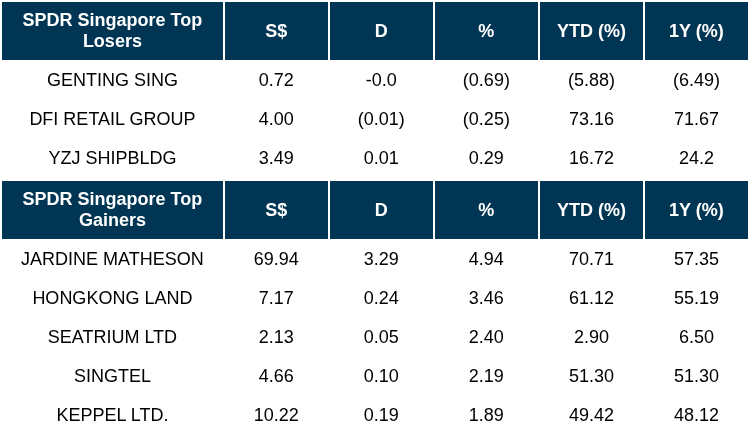The image size is (750, 436).
Task: Select Keppel's price cell 10.22
Action: click(x=276, y=415)
